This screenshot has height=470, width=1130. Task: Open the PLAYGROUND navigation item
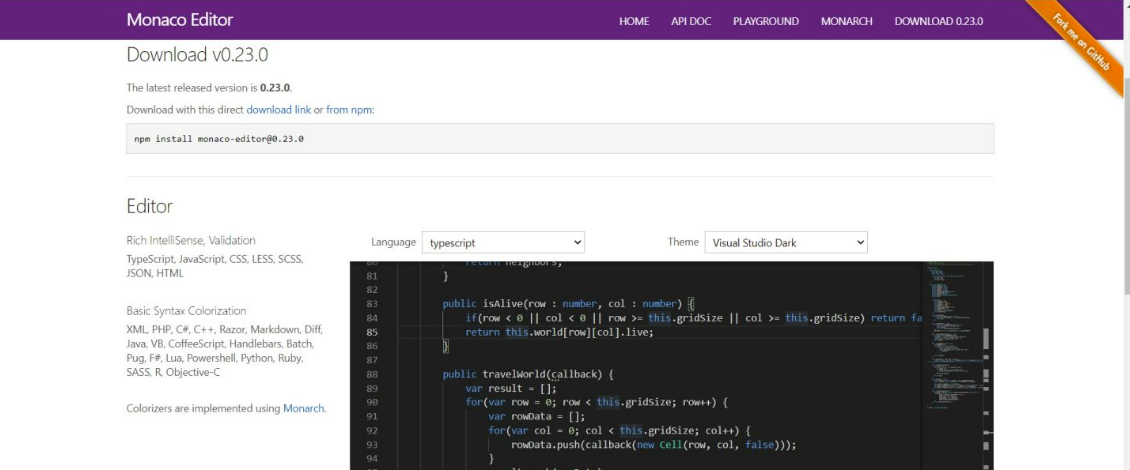tap(765, 21)
